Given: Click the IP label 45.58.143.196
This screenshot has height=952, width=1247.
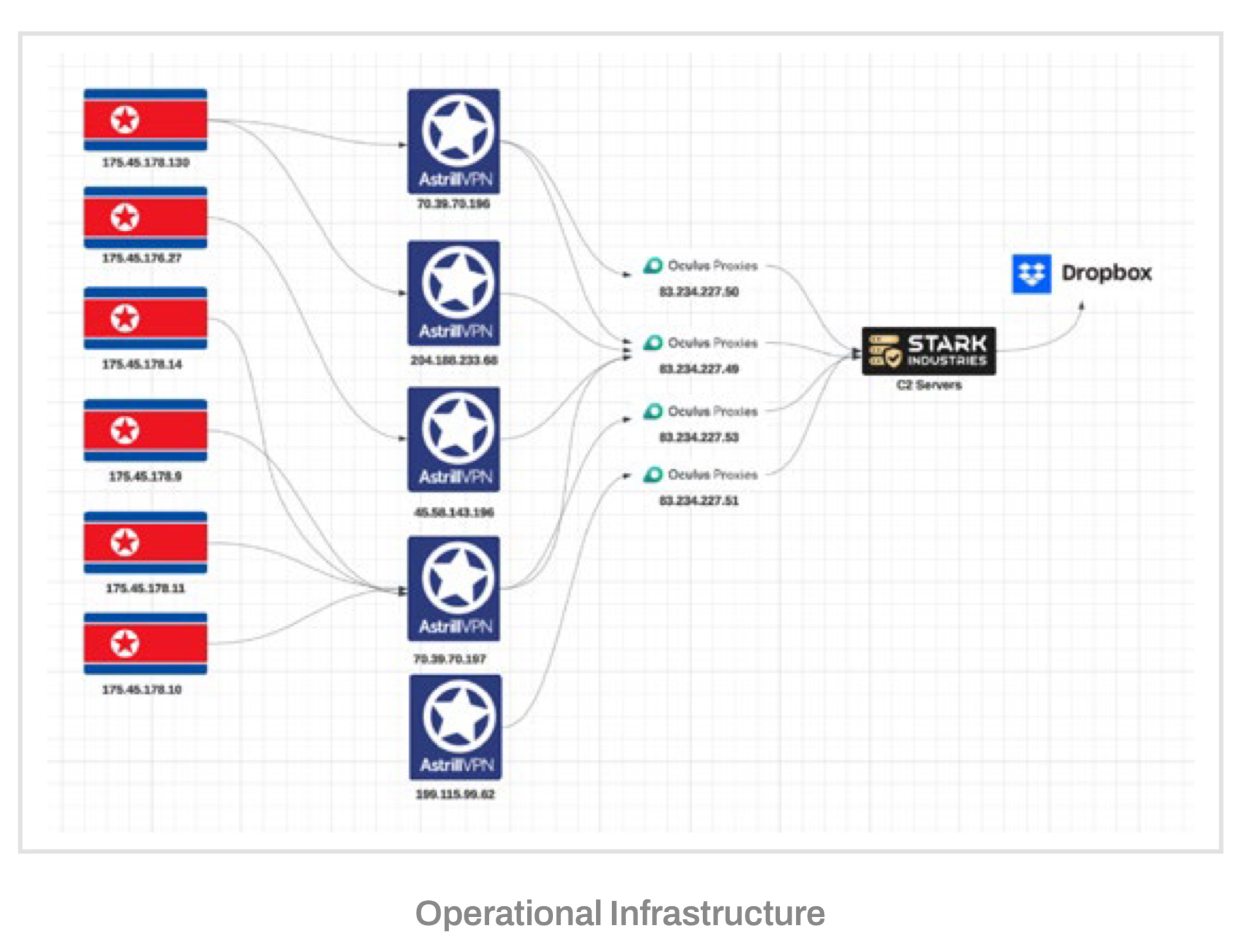Looking at the screenshot, I should tap(454, 513).
